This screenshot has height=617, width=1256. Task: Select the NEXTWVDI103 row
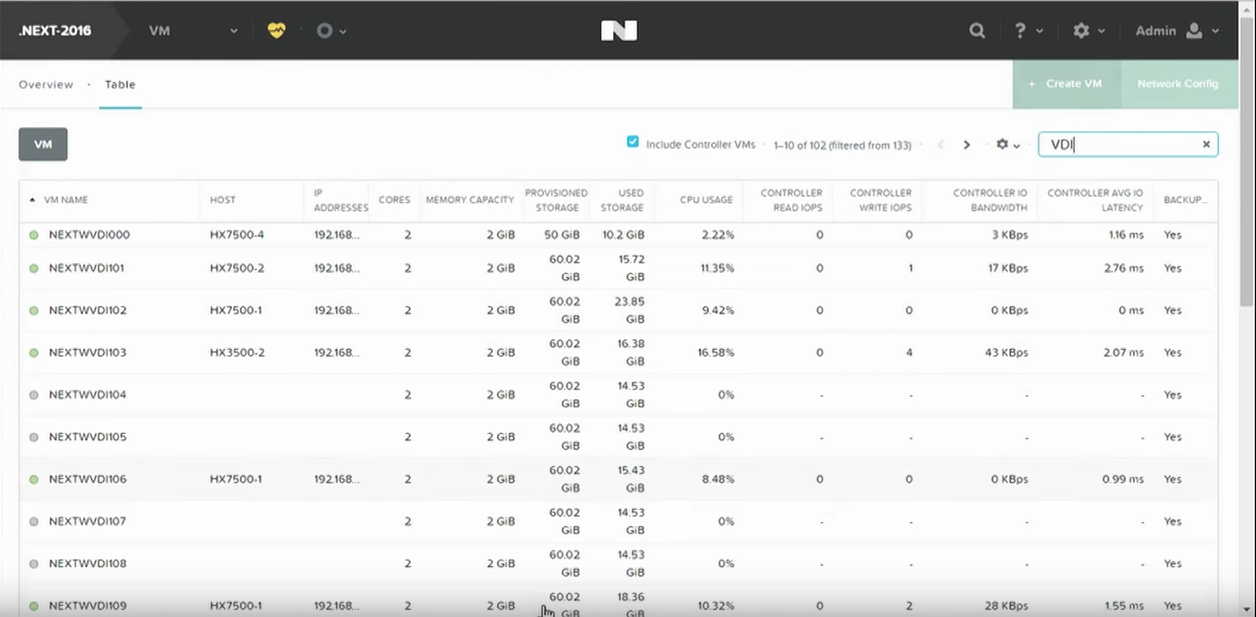tap(618, 353)
